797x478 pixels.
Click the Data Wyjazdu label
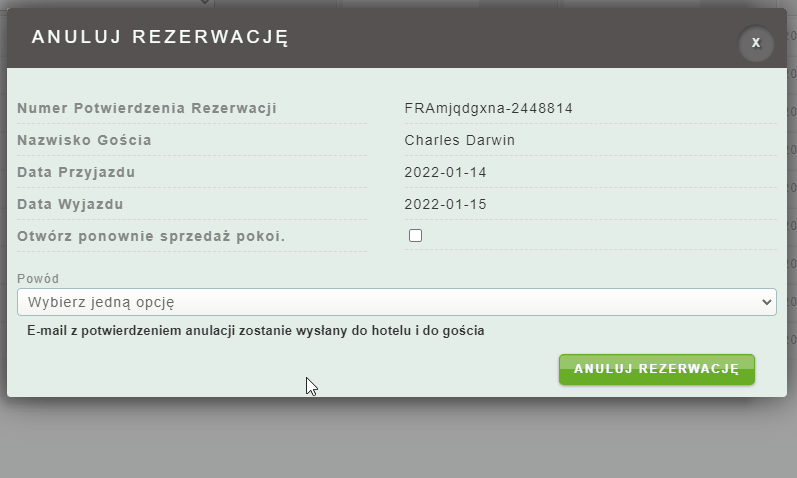[x=70, y=204]
